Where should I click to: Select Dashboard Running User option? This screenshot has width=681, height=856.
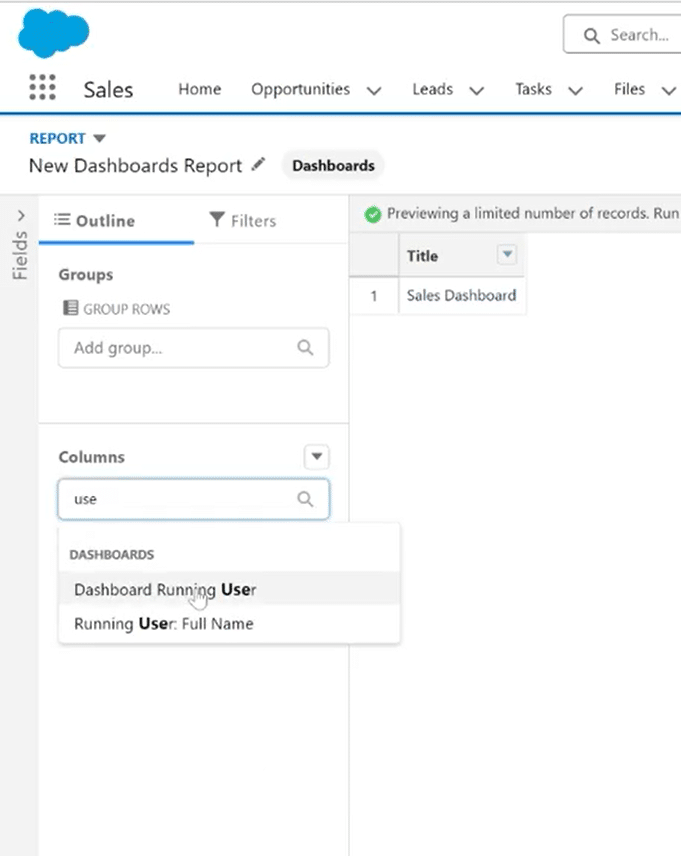click(x=229, y=590)
